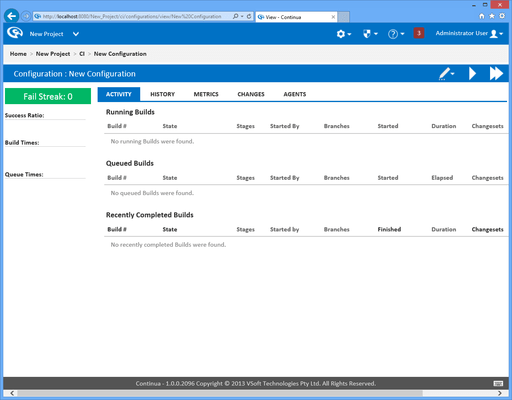Open the shield security menu
Viewport: 512px width, 400px height.
[x=370, y=34]
